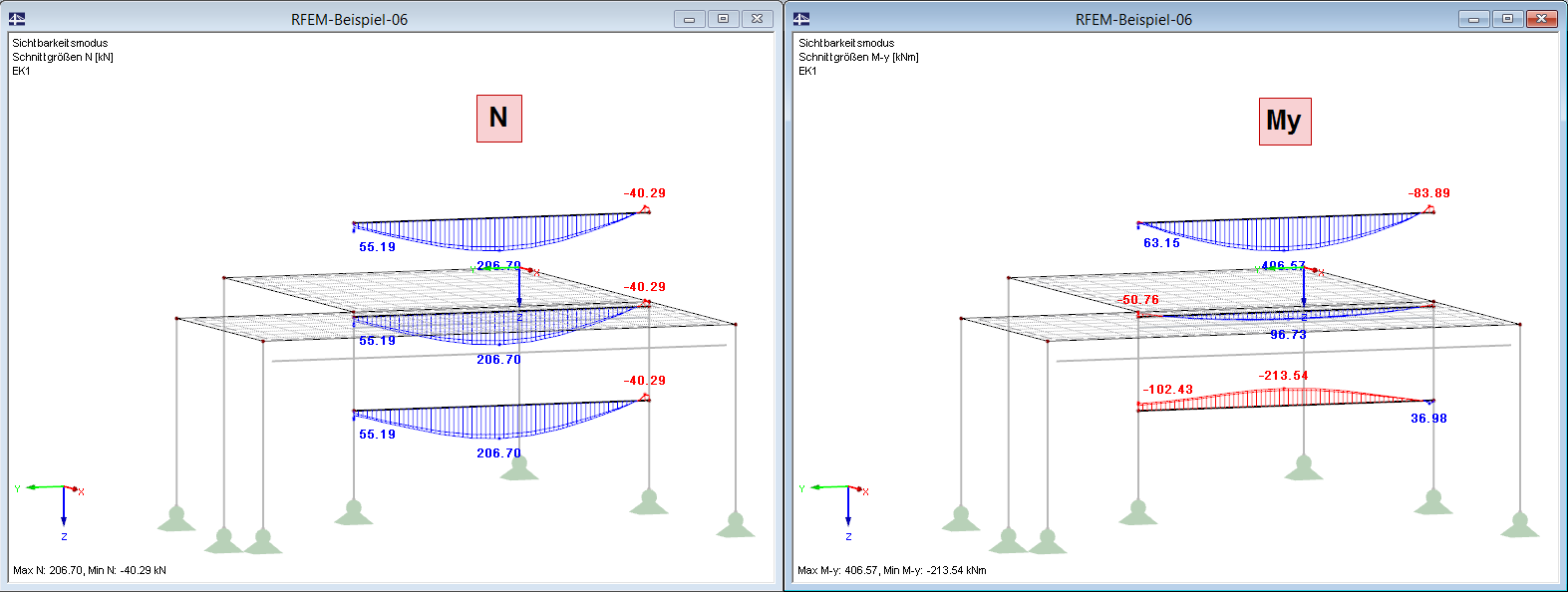1568x592 pixels.
Task: Click status text 'Max N: 206.70, Min N: -40.29 kN'
Action: [90, 570]
